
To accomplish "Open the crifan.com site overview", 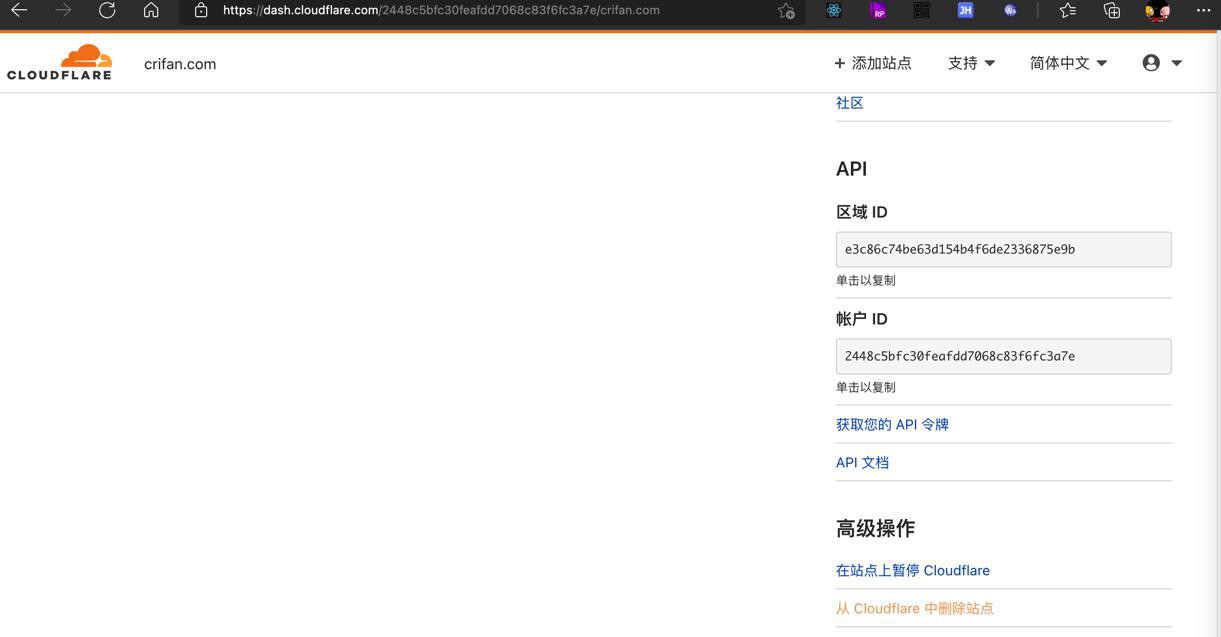I will click(x=180, y=64).
